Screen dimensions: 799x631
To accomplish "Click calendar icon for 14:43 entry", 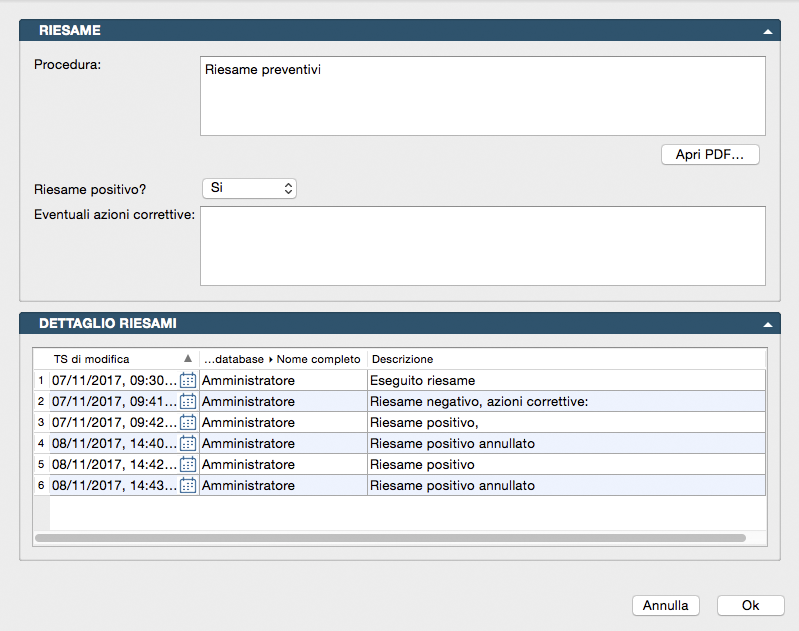I will tap(188, 485).
